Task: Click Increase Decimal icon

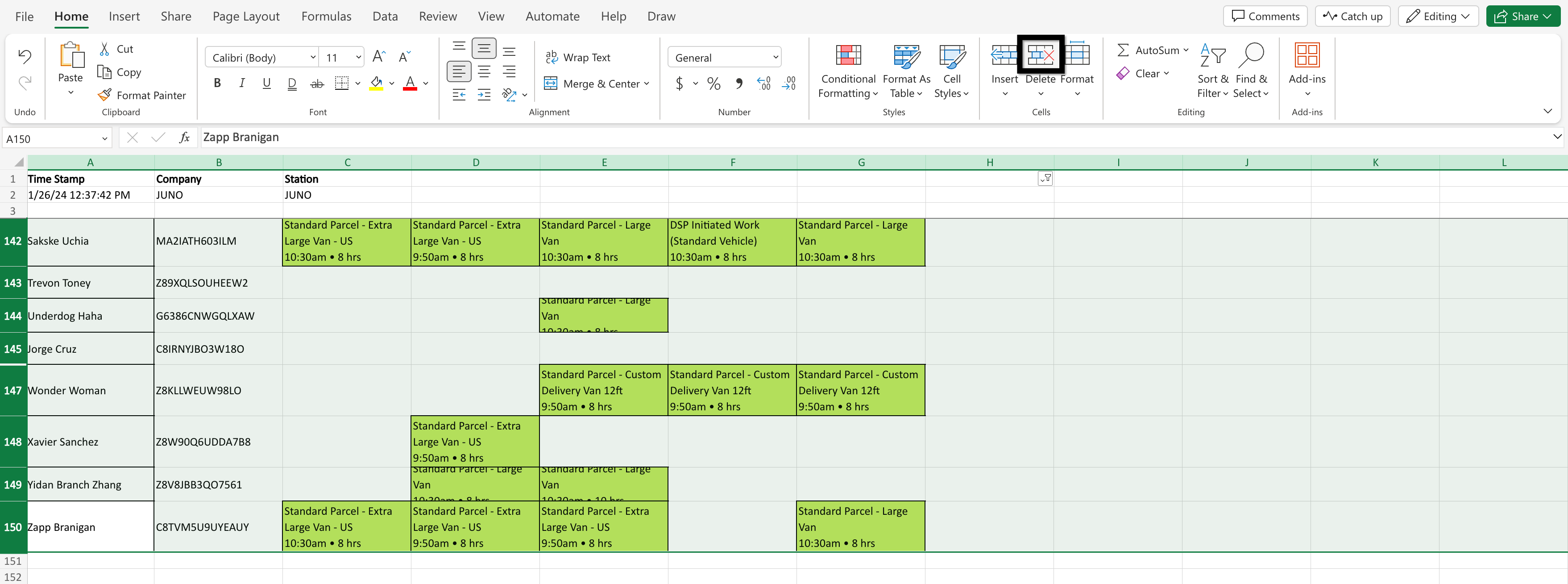Action: point(763,83)
